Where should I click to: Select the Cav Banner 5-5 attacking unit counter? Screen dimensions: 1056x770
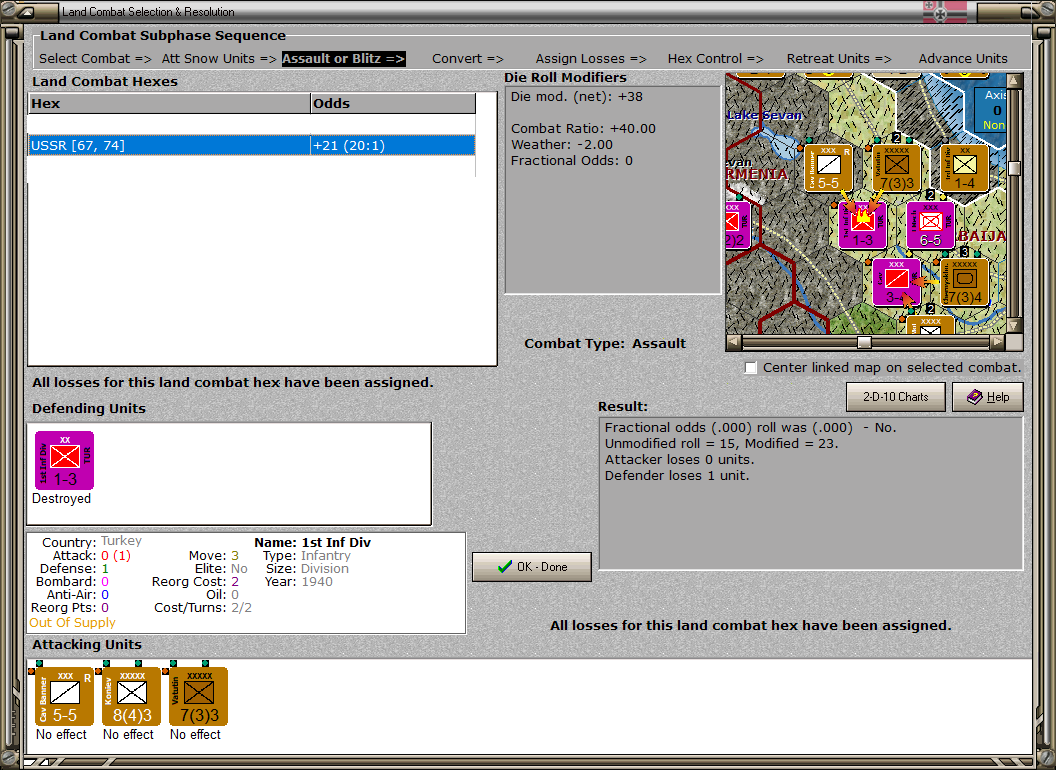coord(64,697)
